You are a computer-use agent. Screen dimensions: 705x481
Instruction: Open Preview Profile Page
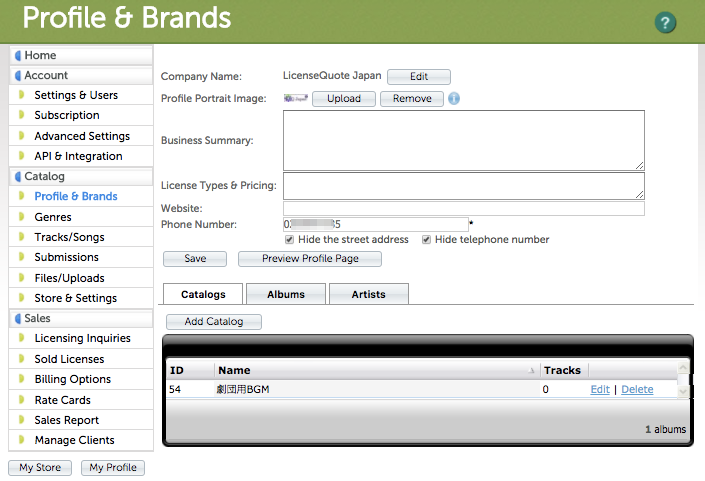309,259
